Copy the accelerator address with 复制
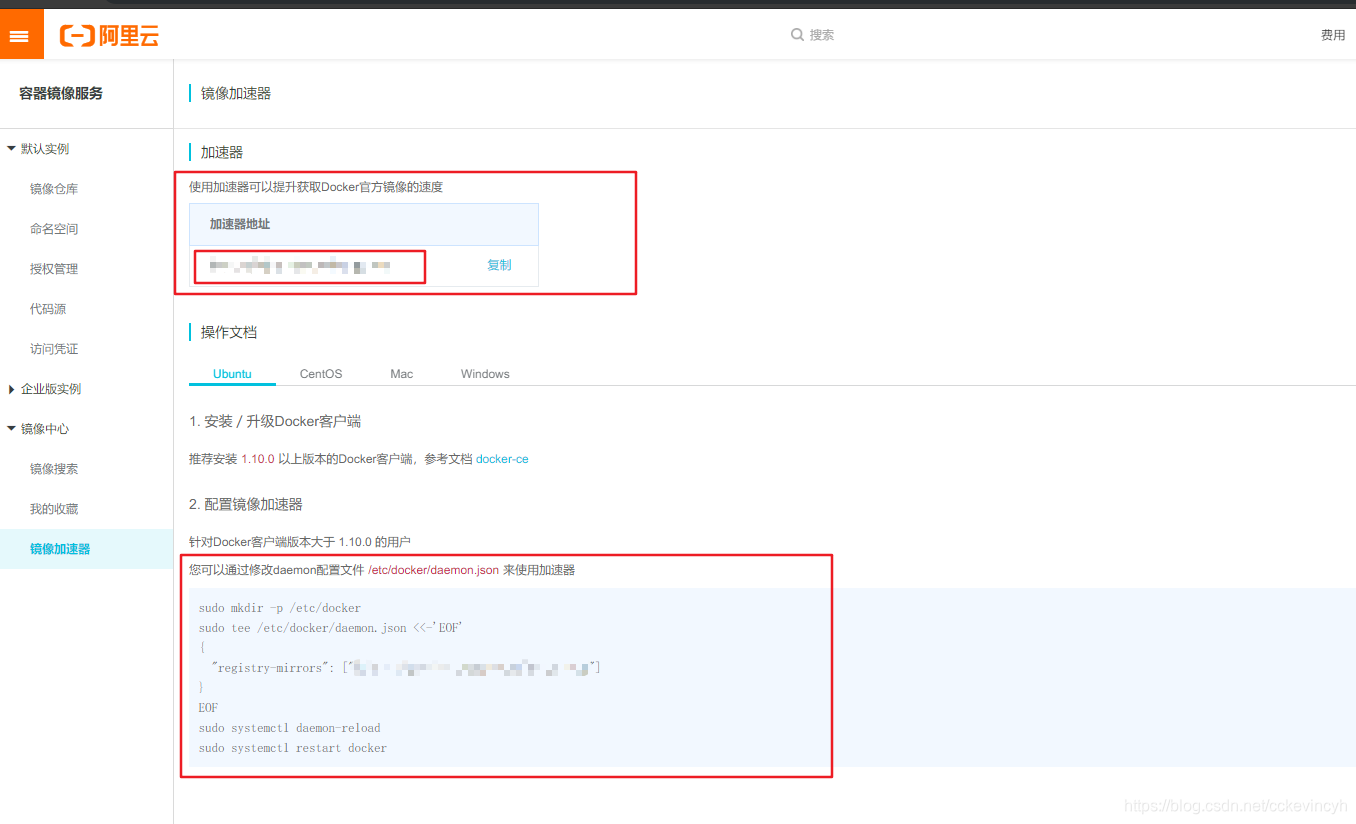Image resolution: width=1356 pixels, height=824 pixels. pos(499,265)
